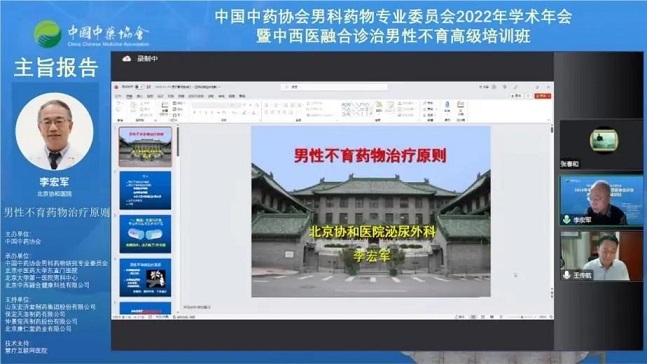Click the Comments button beside Share

point(517,96)
